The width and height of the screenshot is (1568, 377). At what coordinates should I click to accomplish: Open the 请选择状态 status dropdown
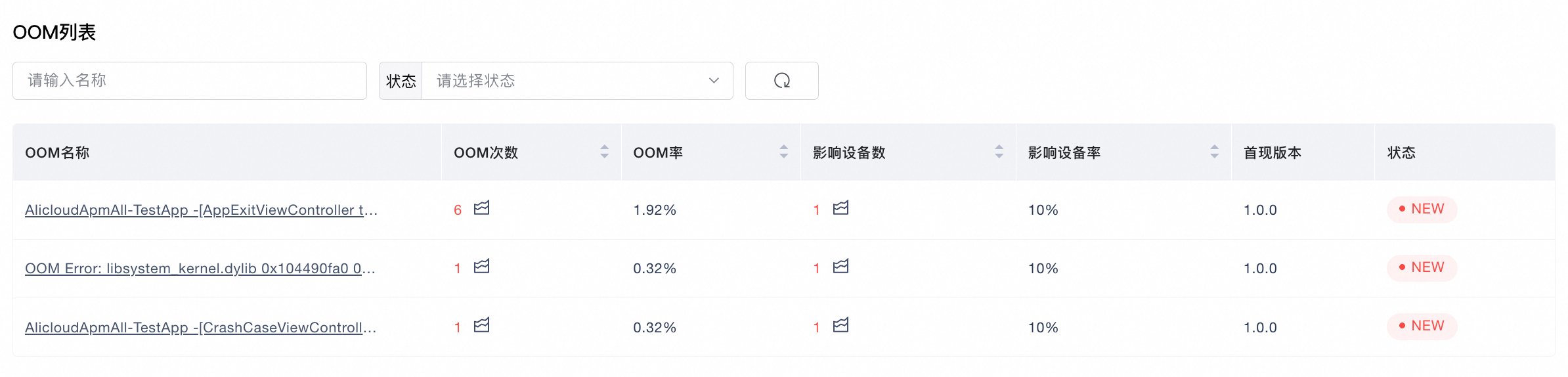click(565, 81)
